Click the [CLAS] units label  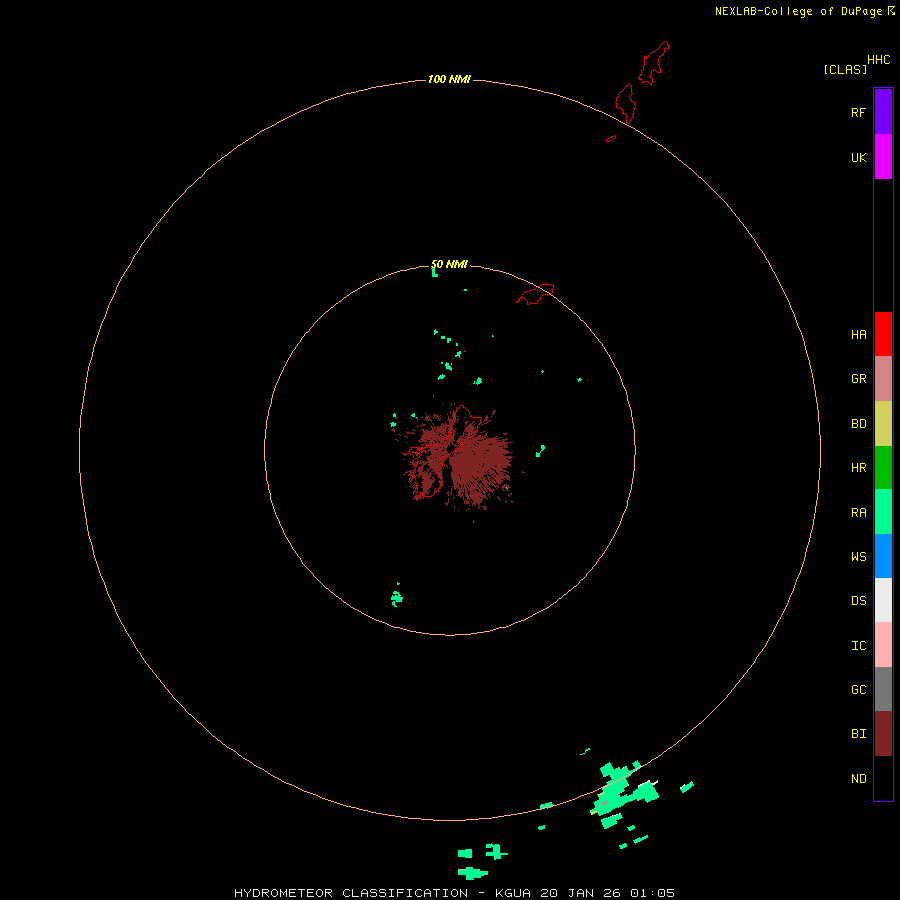pyautogui.click(x=845, y=69)
